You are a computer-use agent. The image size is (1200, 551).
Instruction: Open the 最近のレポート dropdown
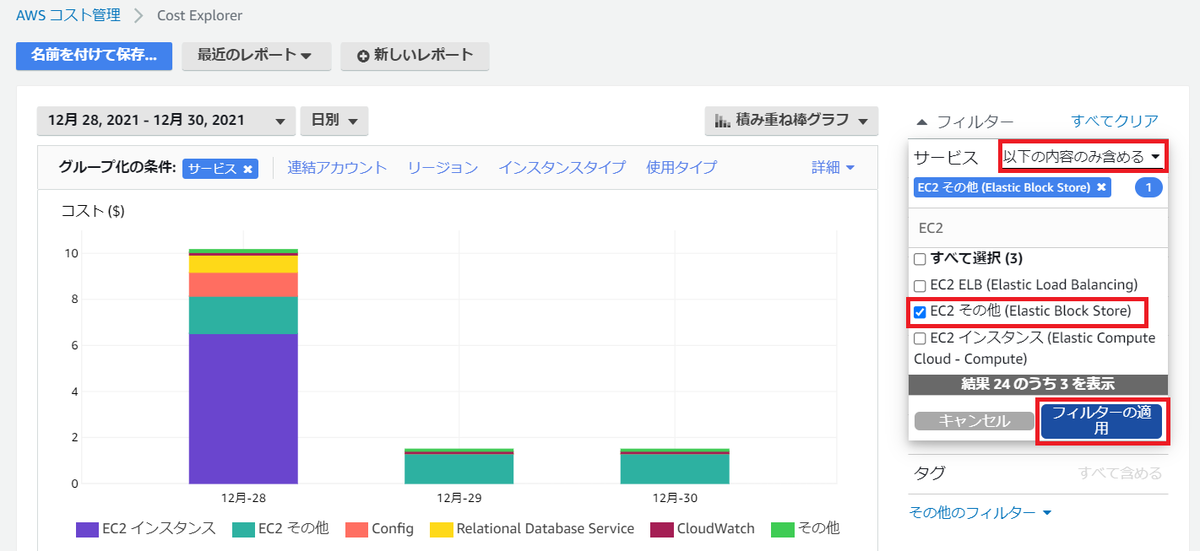tap(256, 56)
